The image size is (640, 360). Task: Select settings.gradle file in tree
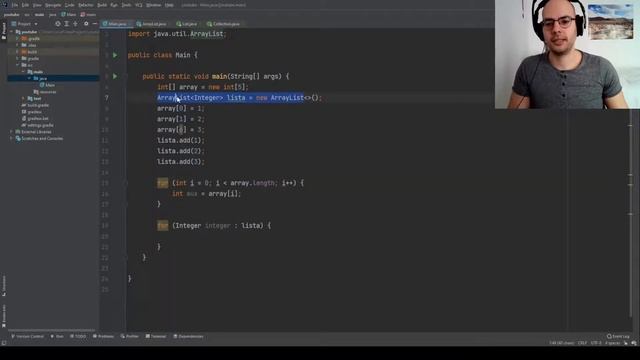coord(38,125)
